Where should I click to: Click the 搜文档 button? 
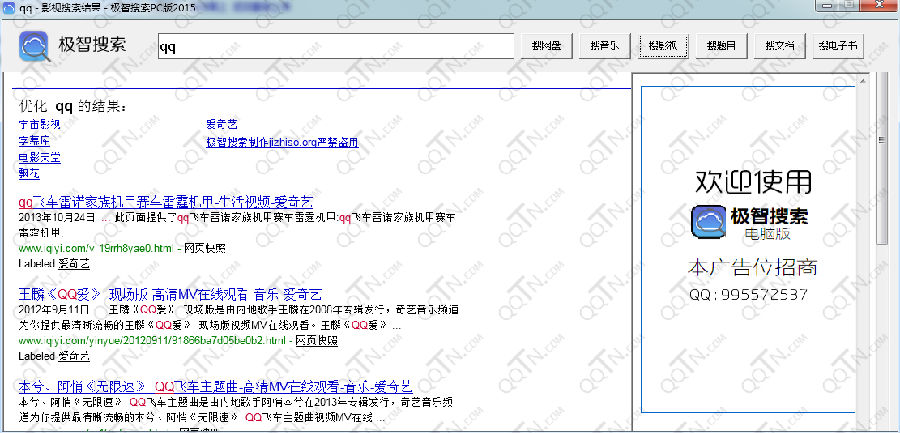[779, 47]
